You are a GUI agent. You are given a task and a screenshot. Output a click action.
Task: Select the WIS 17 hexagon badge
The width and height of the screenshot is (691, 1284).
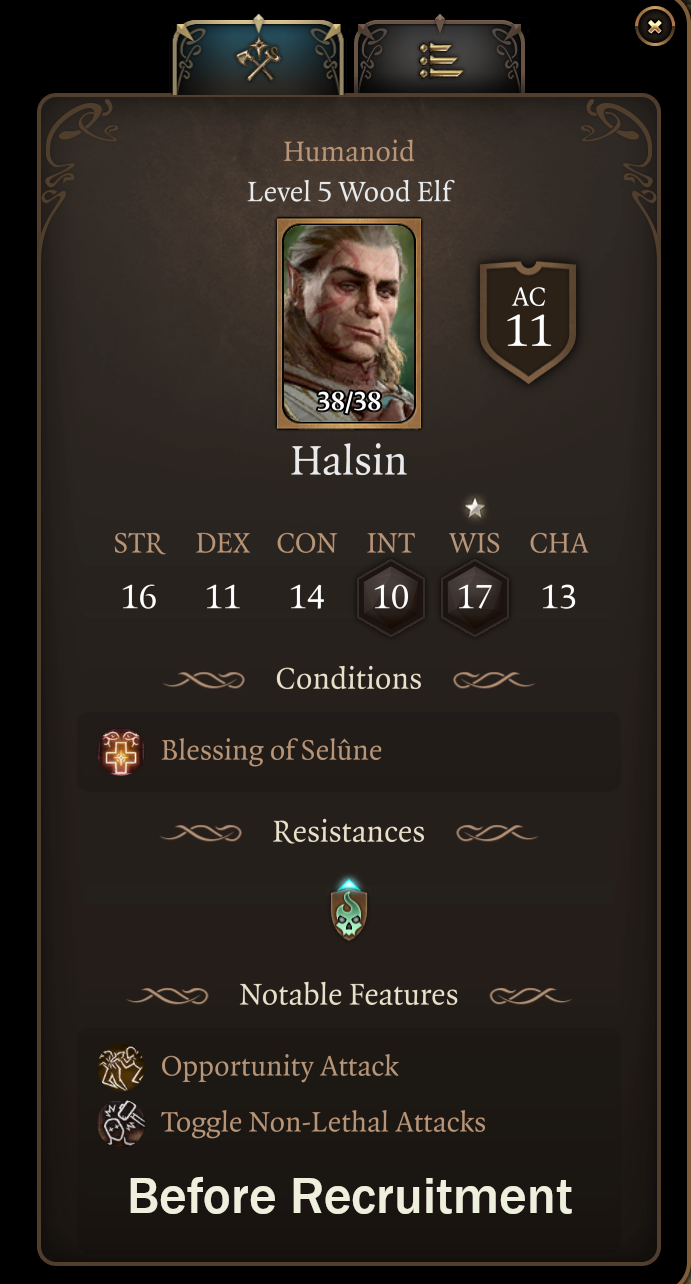[x=475, y=597]
